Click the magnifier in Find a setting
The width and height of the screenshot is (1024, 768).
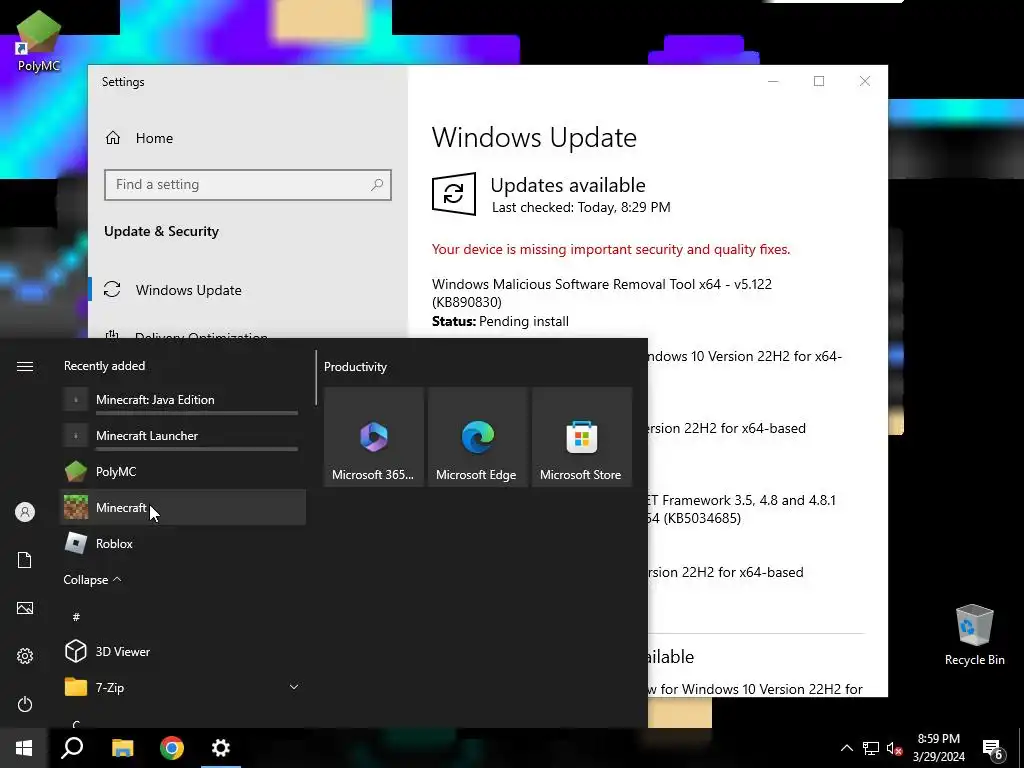click(x=377, y=185)
